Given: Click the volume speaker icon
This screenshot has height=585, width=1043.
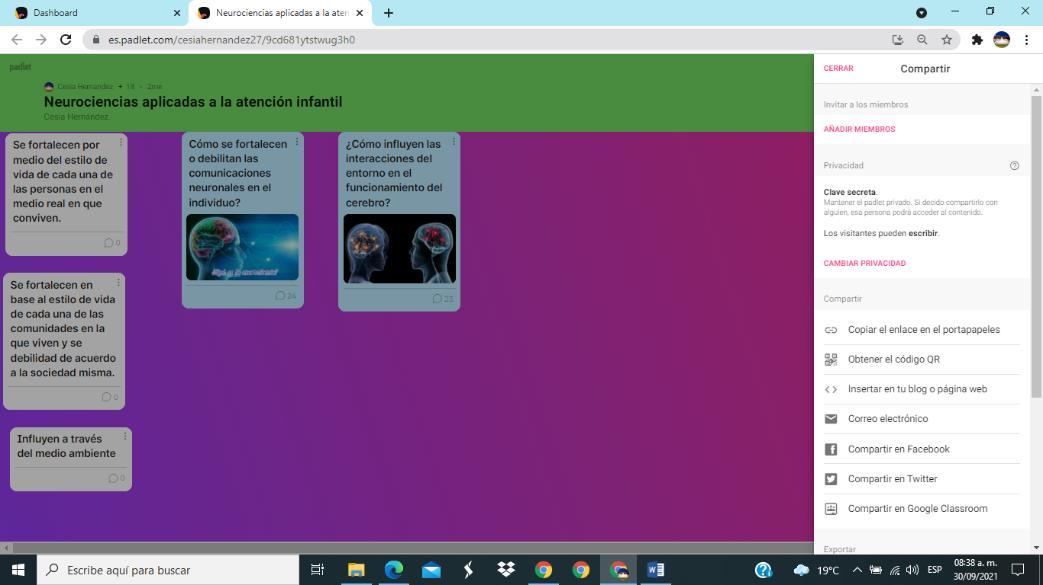Looking at the screenshot, I should [x=913, y=570].
